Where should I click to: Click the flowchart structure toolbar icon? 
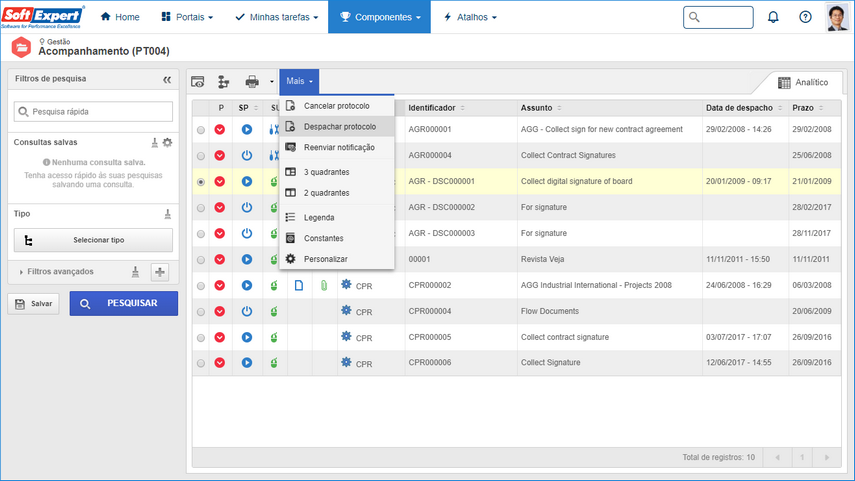224,82
